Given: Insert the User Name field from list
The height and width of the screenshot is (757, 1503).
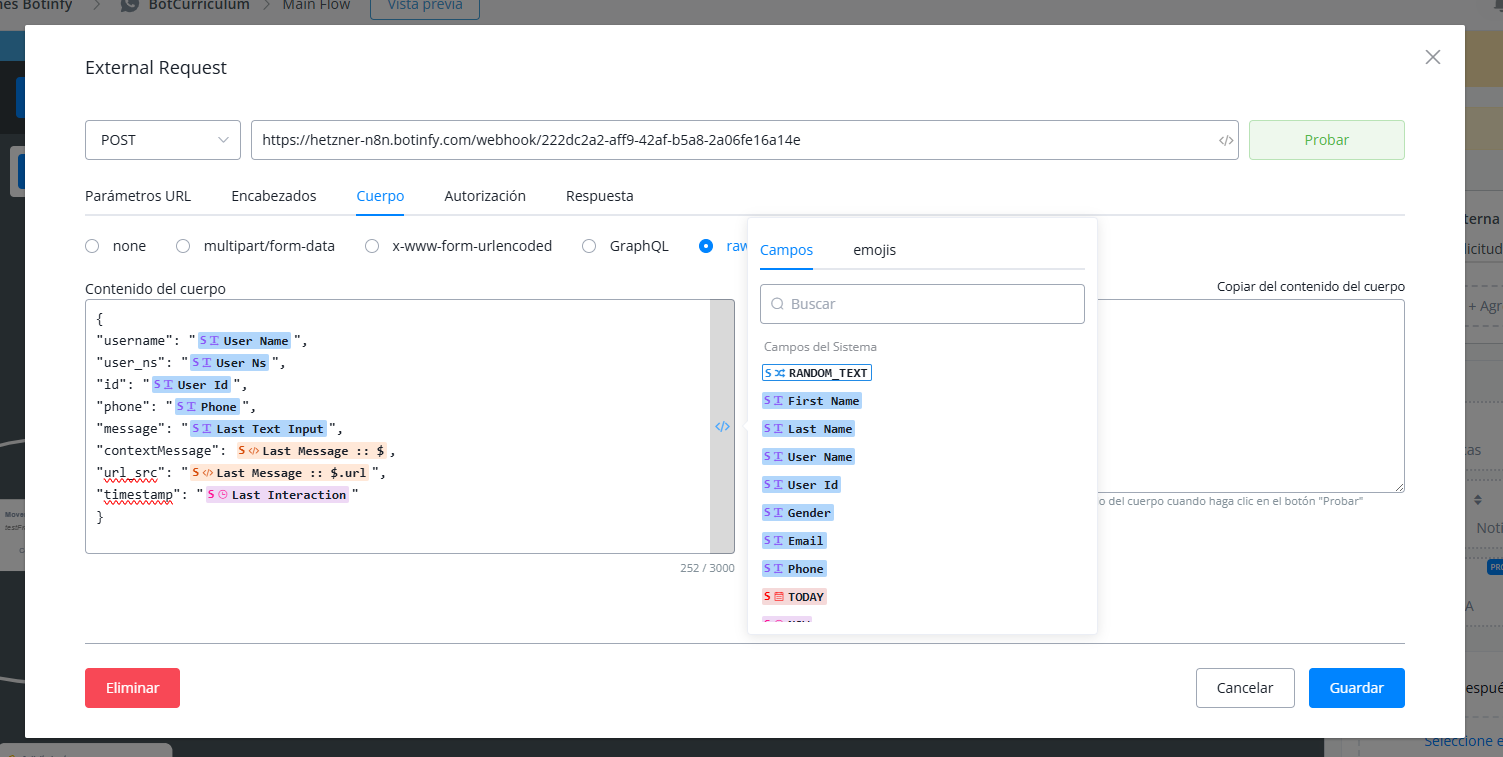Looking at the screenshot, I should [809, 457].
